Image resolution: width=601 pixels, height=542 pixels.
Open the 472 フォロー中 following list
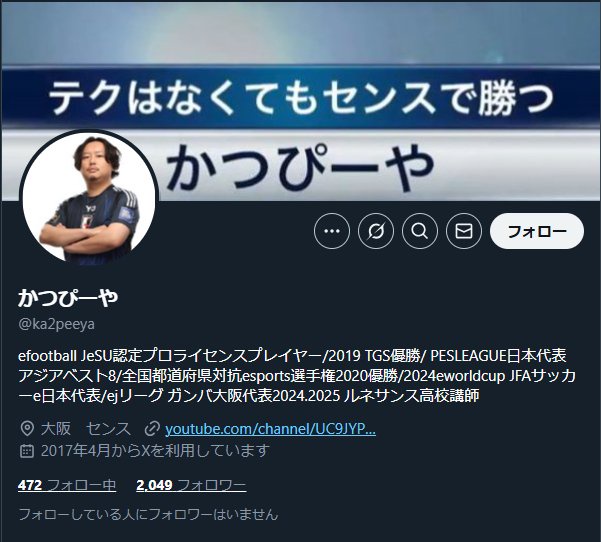tap(67, 485)
